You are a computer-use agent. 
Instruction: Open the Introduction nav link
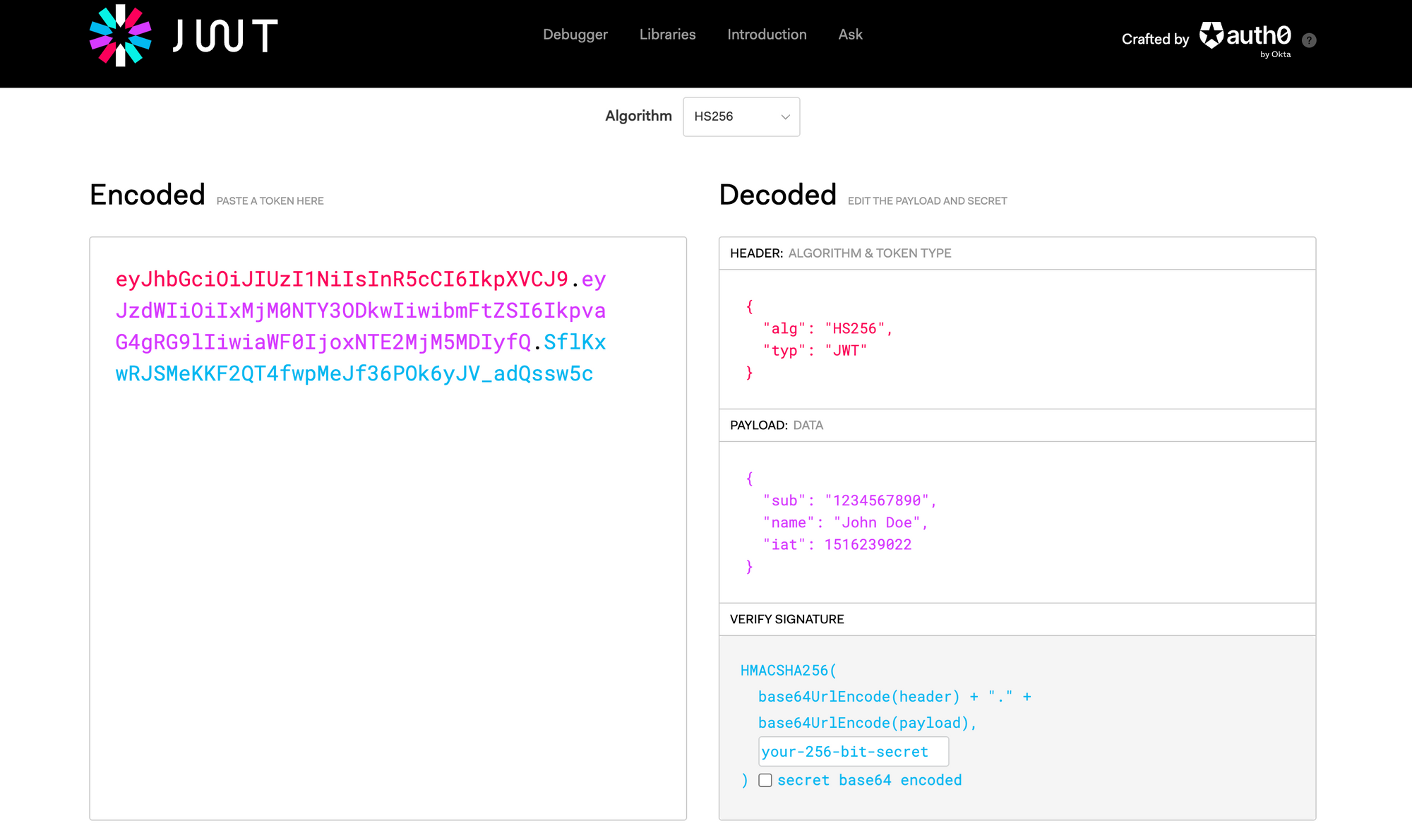coord(767,35)
